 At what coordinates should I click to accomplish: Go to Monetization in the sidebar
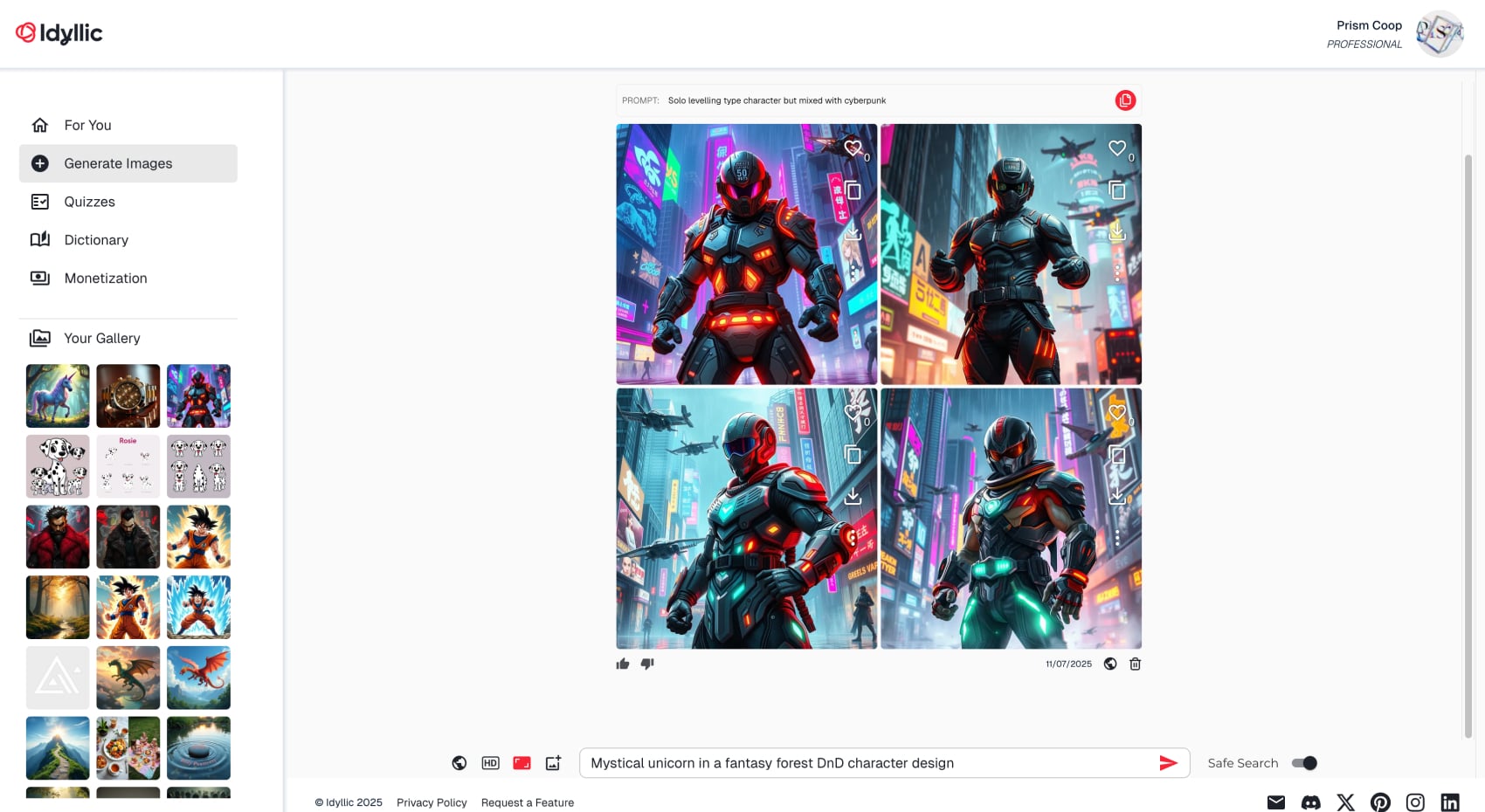[x=105, y=279]
